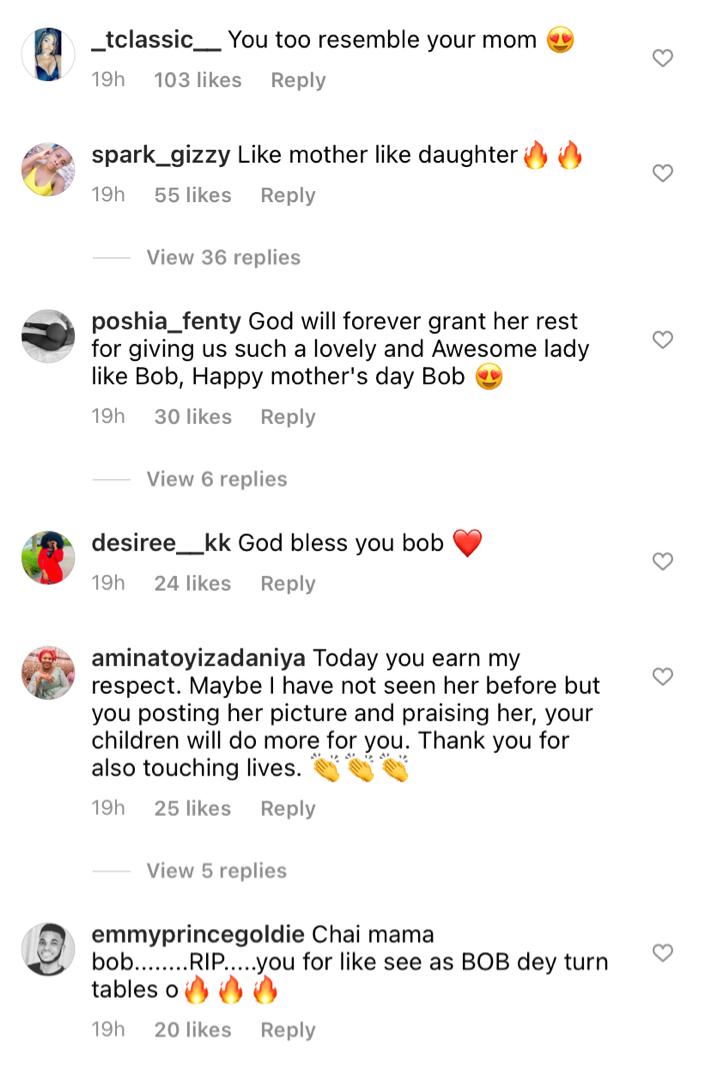This screenshot has width=711, height=1080.
Task: Reply to desiree__kk's comment
Action: (288, 584)
